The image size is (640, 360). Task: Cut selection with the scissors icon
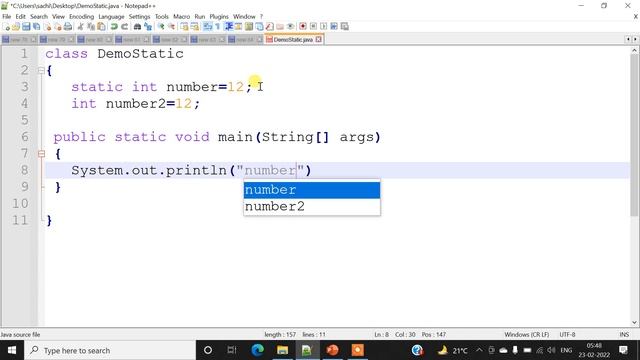pyautogui.click(x=80, y=27)
